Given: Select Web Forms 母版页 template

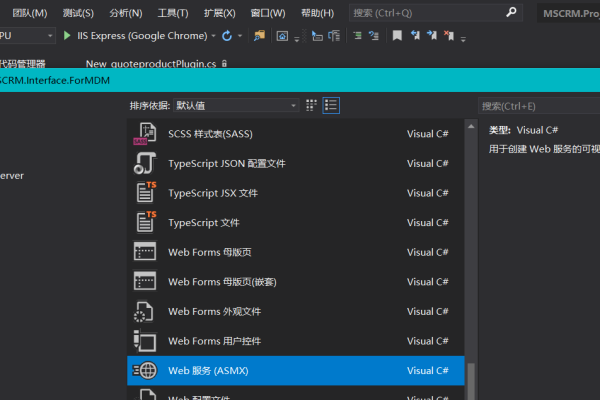Looking at the screenshot, I should [295, 252].
